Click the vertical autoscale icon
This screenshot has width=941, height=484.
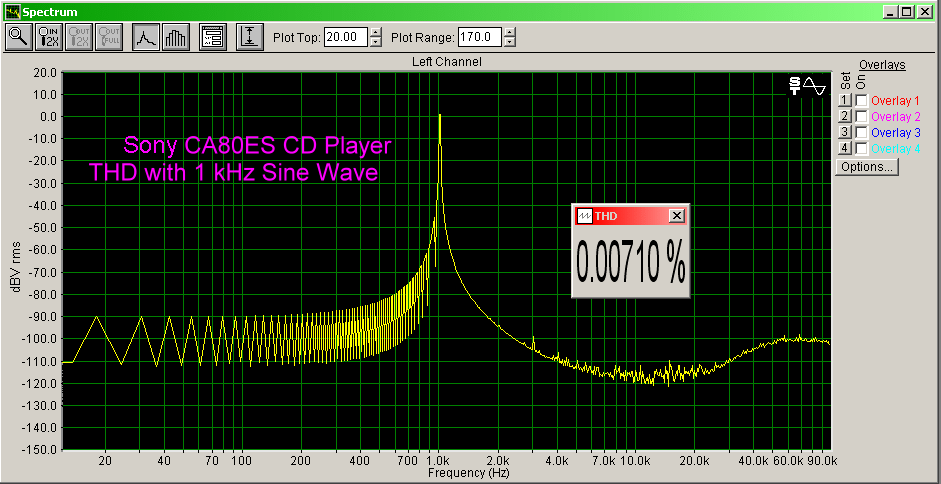coord(250,37)
